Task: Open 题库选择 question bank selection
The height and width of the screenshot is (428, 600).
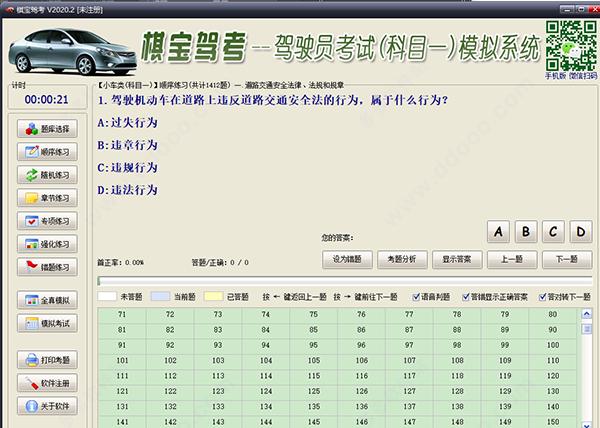Action: click(x=47, y=130)
